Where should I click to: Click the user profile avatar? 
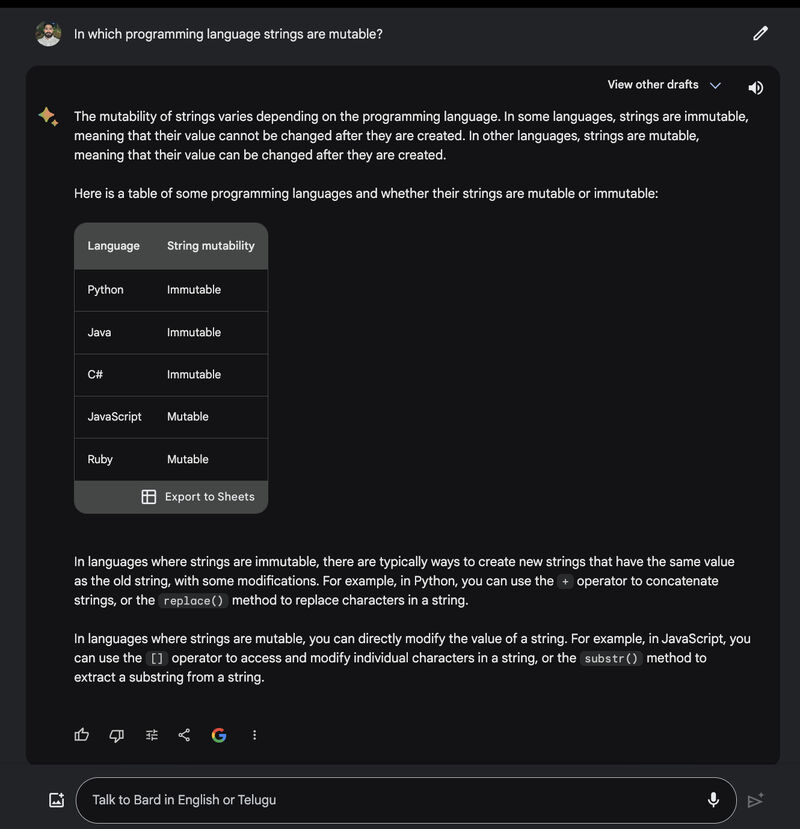click(x=48, y=34)
